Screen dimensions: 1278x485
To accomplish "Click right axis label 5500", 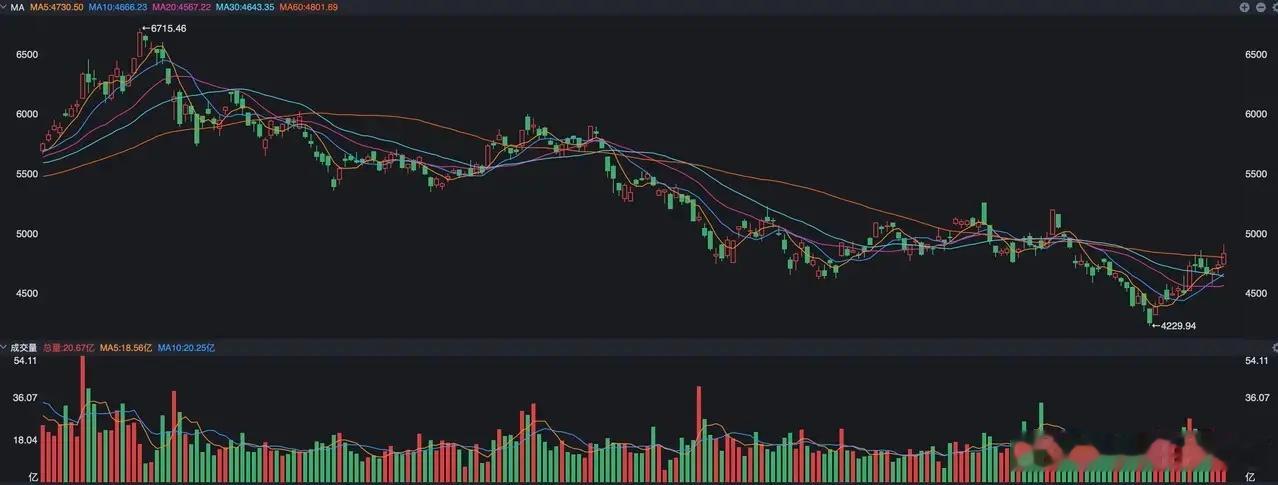I will click(1254, 174).
